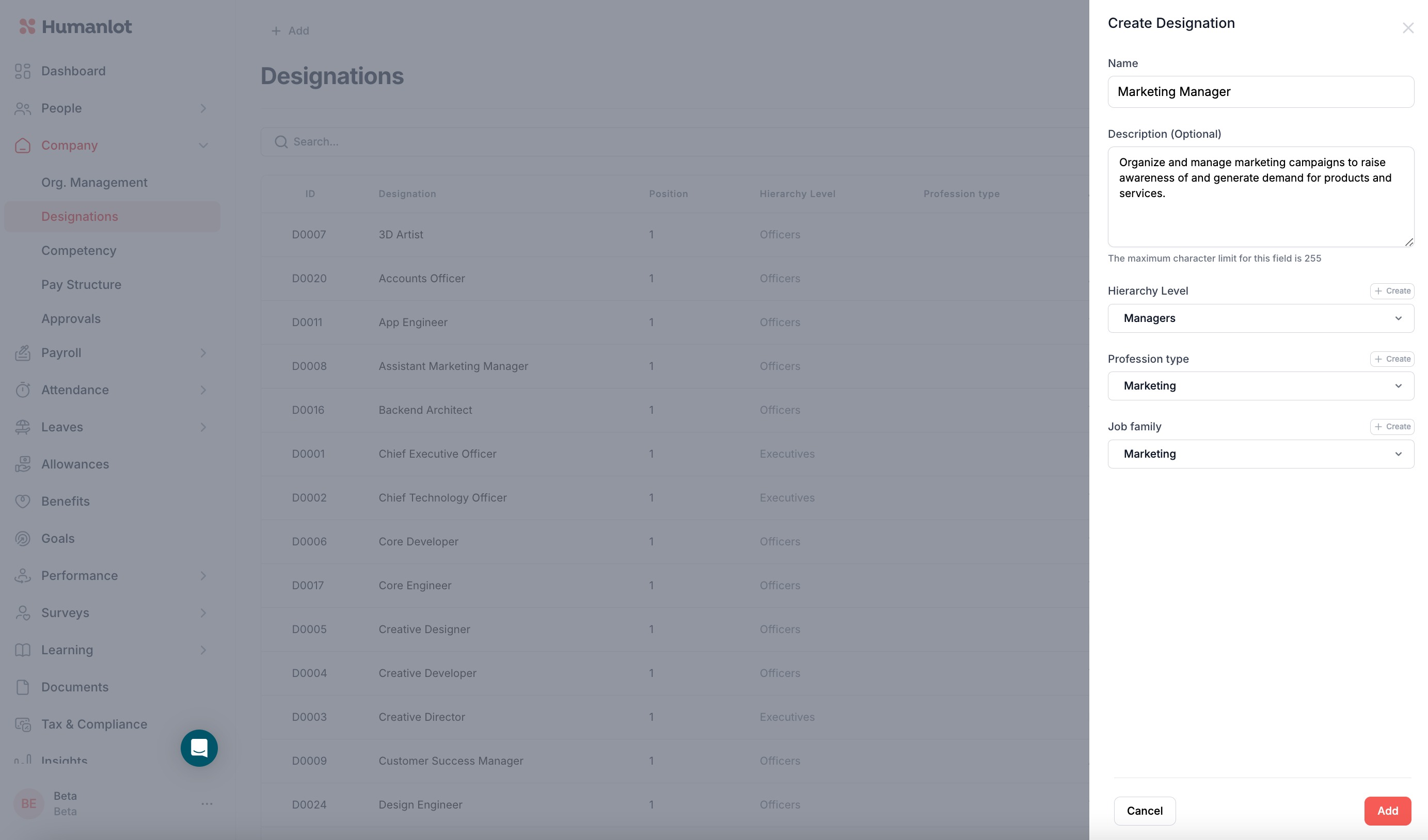1428x840 pixels.
Task: Click the Goals target icon
Action: coord(23,538)
